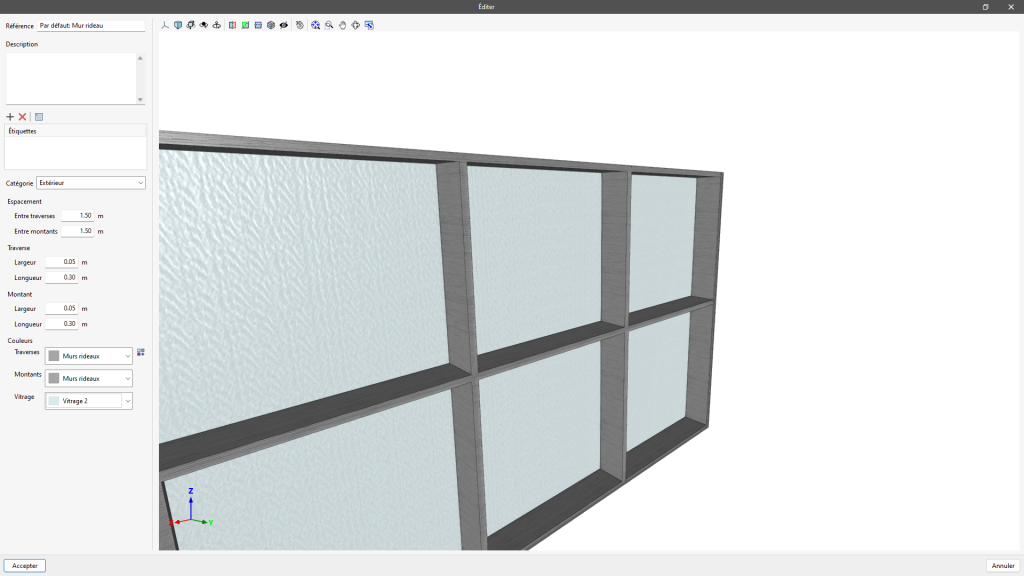Edit the Traverse Longueur field

tap(62, 278)
